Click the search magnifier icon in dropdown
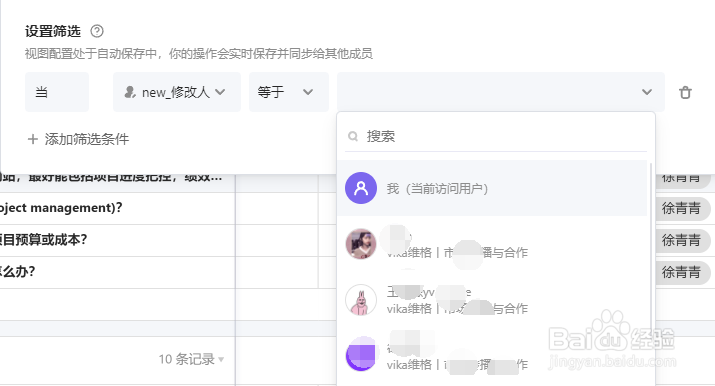 pos(353,136)
